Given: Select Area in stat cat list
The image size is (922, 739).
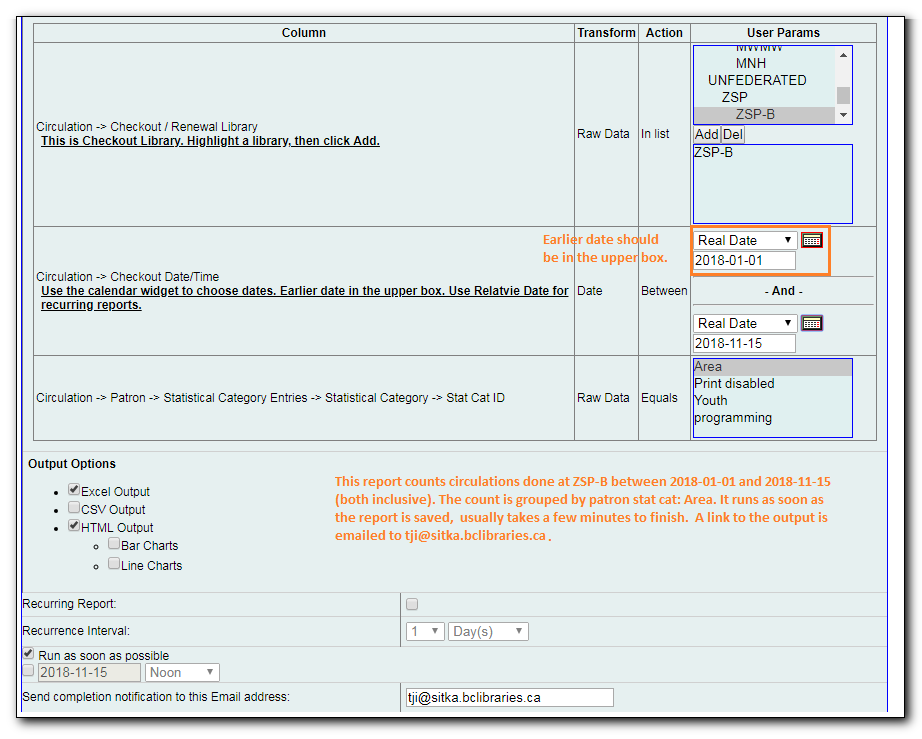Looking at the screenshot, I should [x=773, y=367].
